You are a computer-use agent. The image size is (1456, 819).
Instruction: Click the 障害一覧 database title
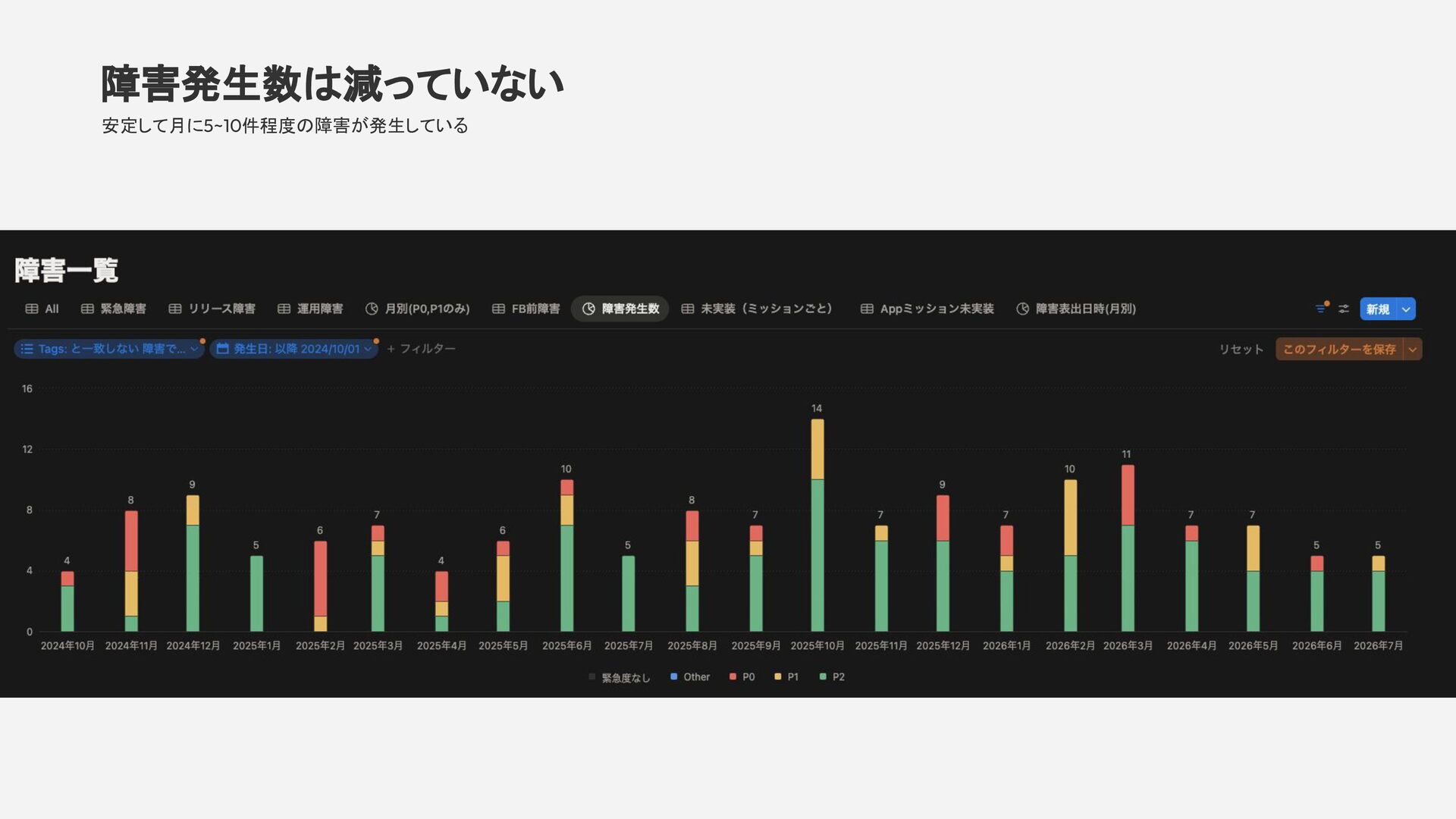pos(66,270)
